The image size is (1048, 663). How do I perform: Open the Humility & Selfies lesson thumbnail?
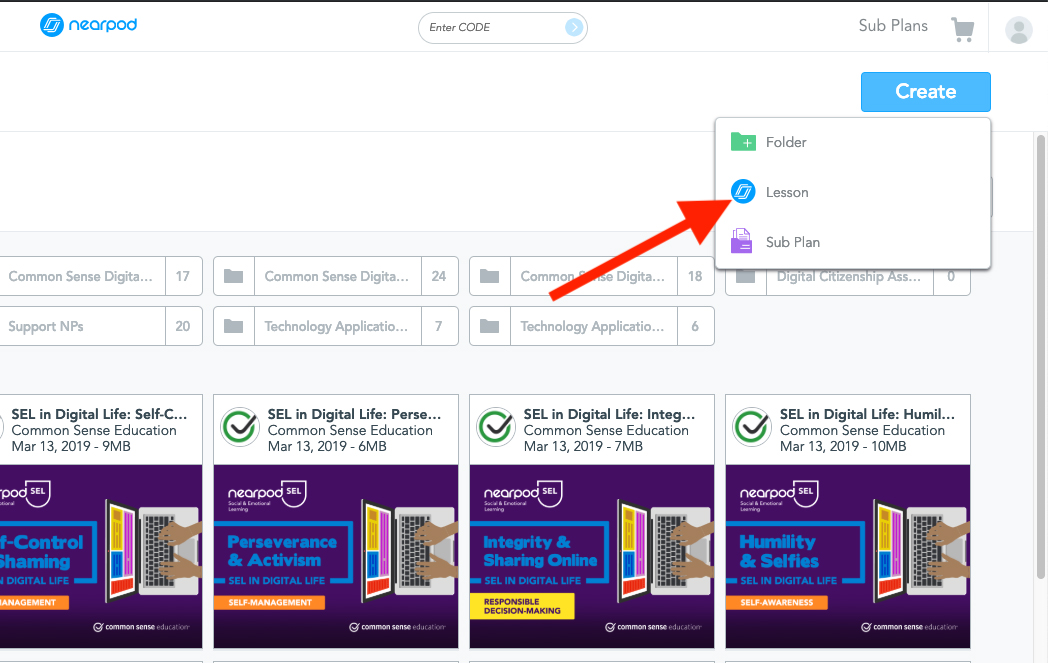(848, 557)
